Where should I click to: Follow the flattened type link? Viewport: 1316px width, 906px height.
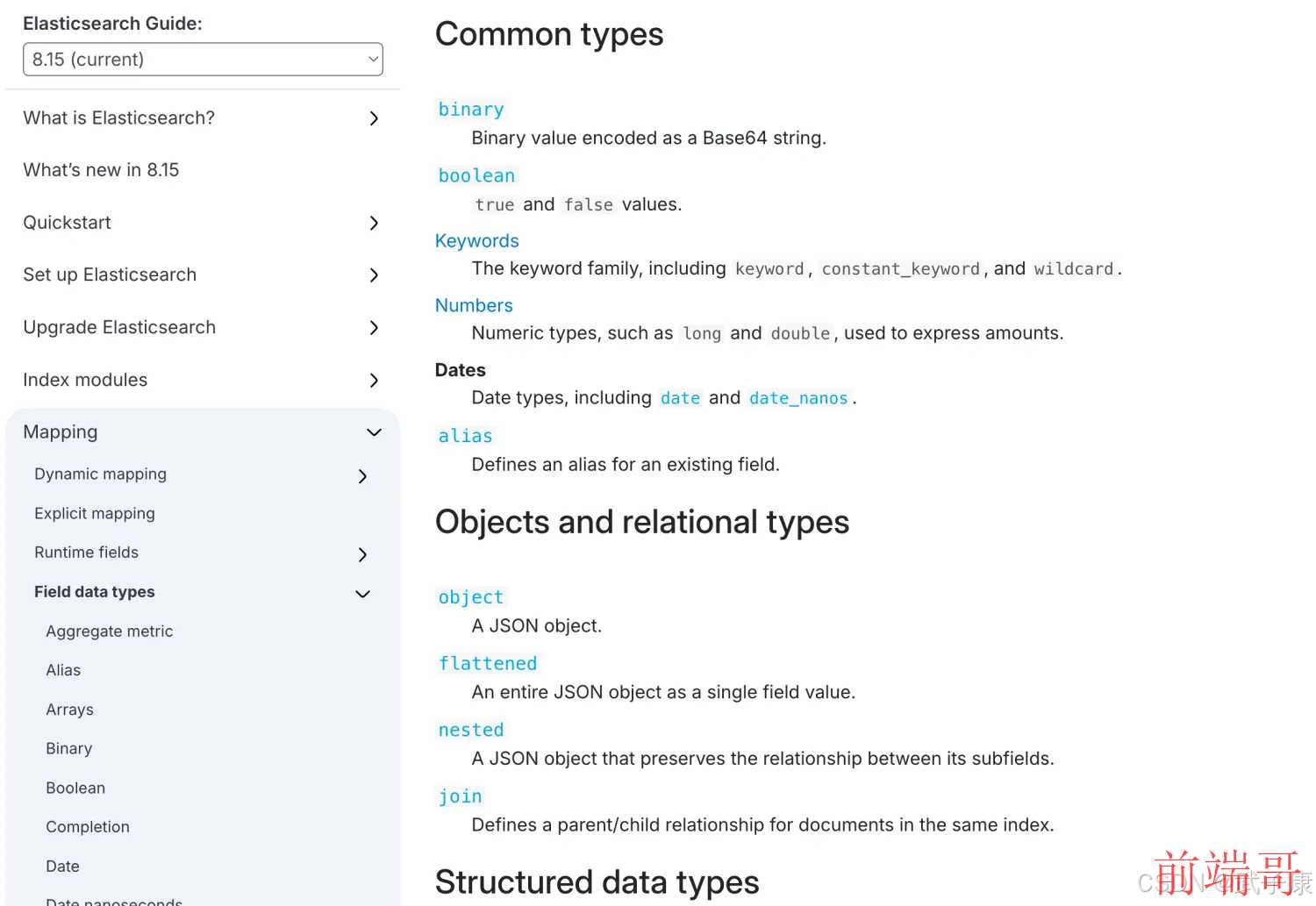tap(488, 664)
